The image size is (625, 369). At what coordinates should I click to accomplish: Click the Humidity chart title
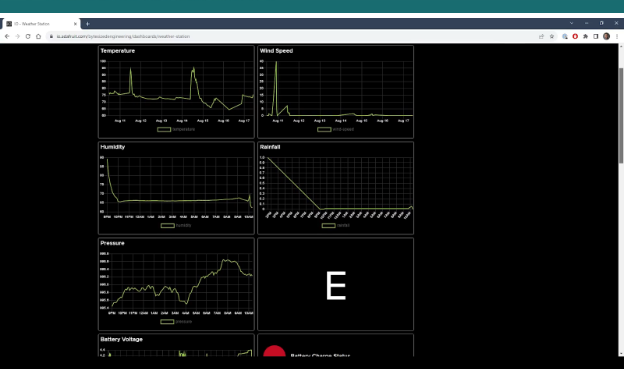[113, 147]
